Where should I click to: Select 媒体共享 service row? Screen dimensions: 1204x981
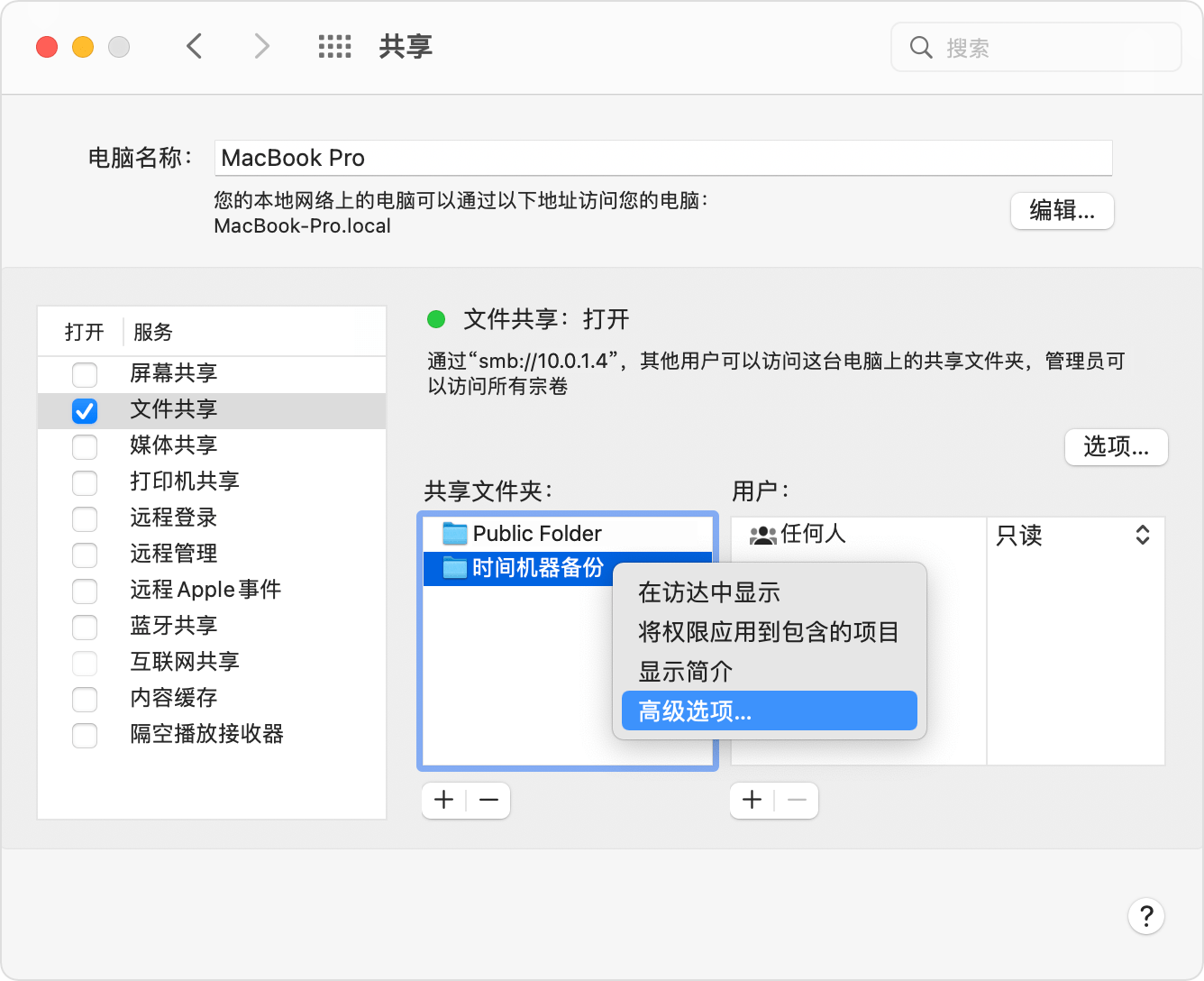point(212,446)
